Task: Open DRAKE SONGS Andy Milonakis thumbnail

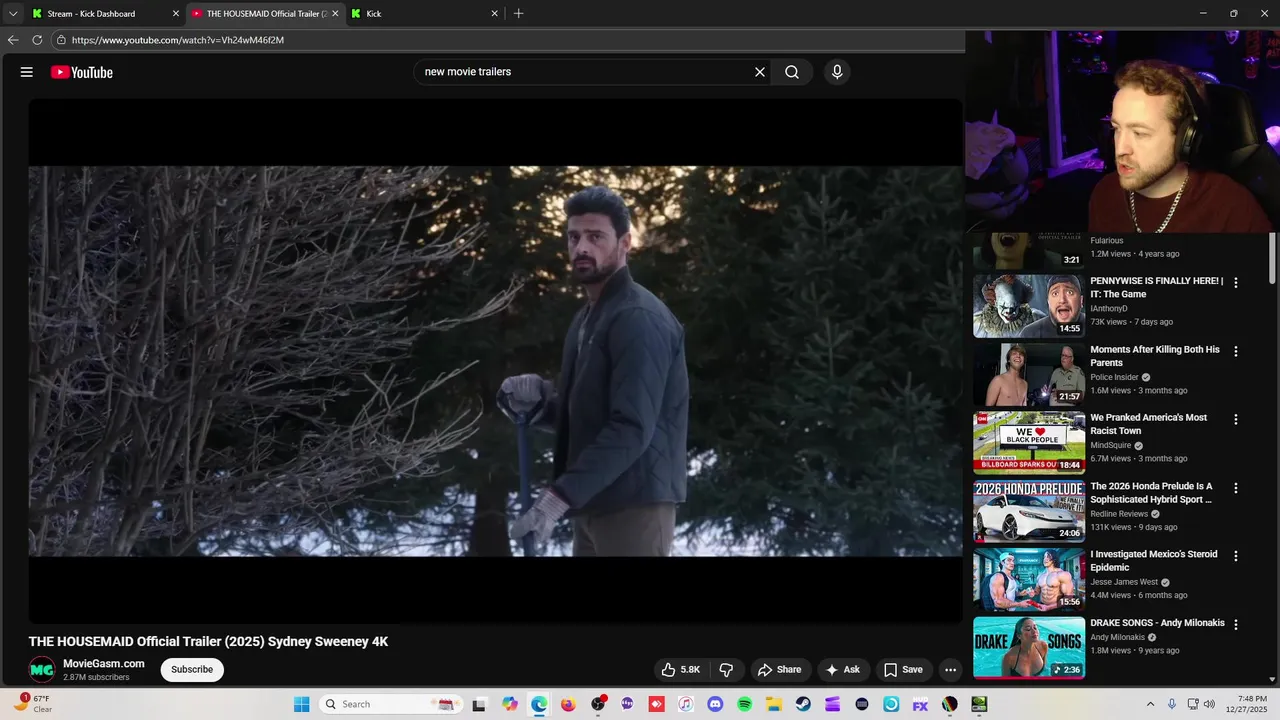Action: point(1029,647)
